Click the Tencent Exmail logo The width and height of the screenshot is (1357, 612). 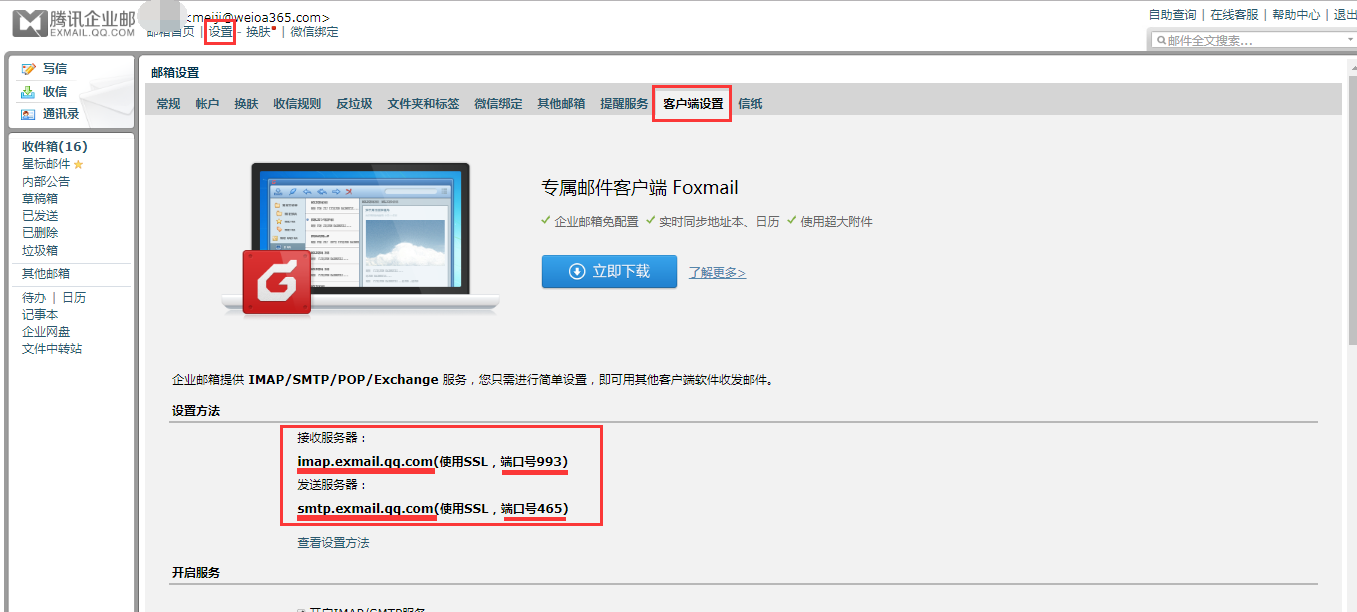click(x=73, y=22)
